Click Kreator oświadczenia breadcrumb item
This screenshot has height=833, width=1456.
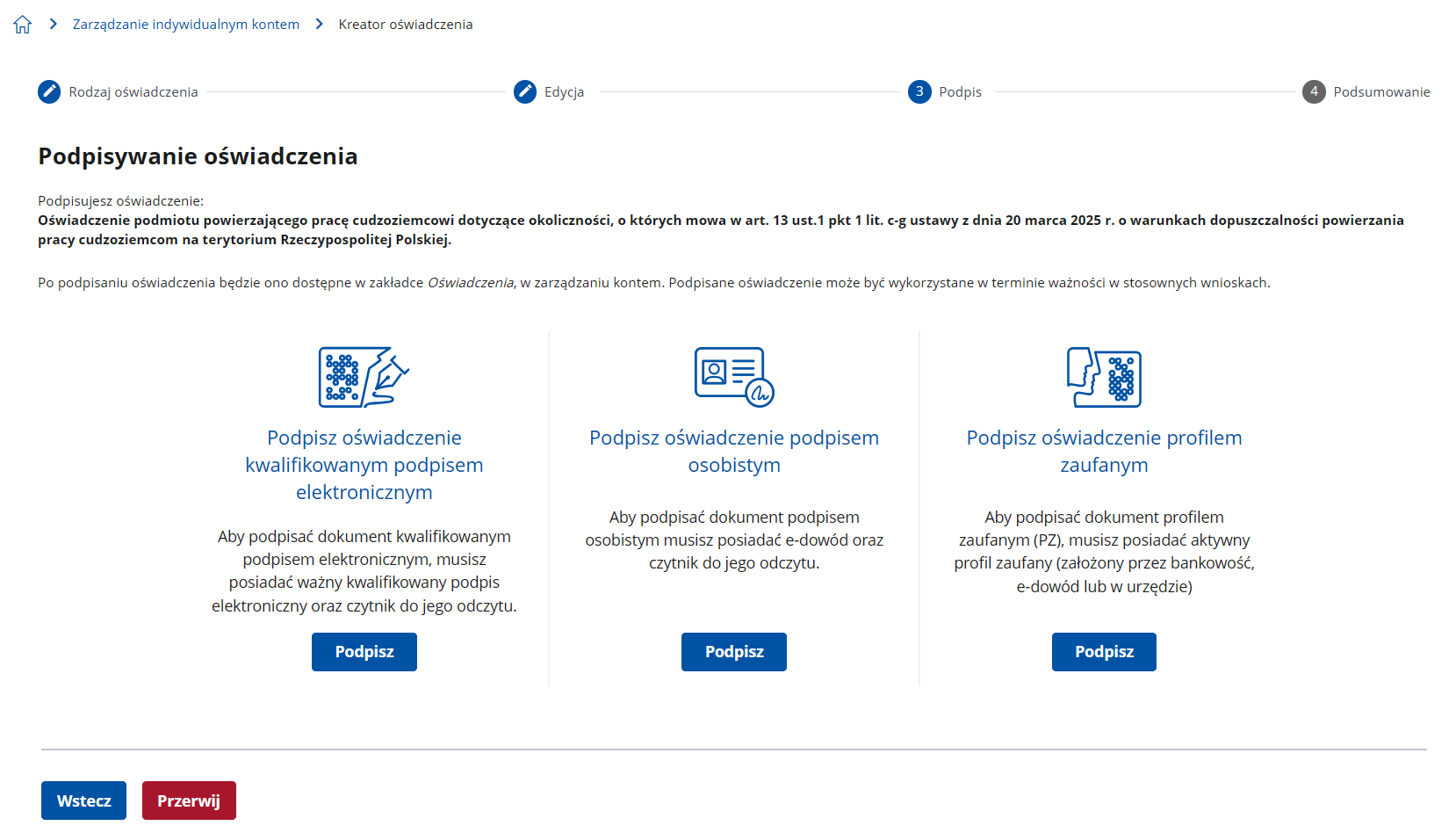point(406,25)
